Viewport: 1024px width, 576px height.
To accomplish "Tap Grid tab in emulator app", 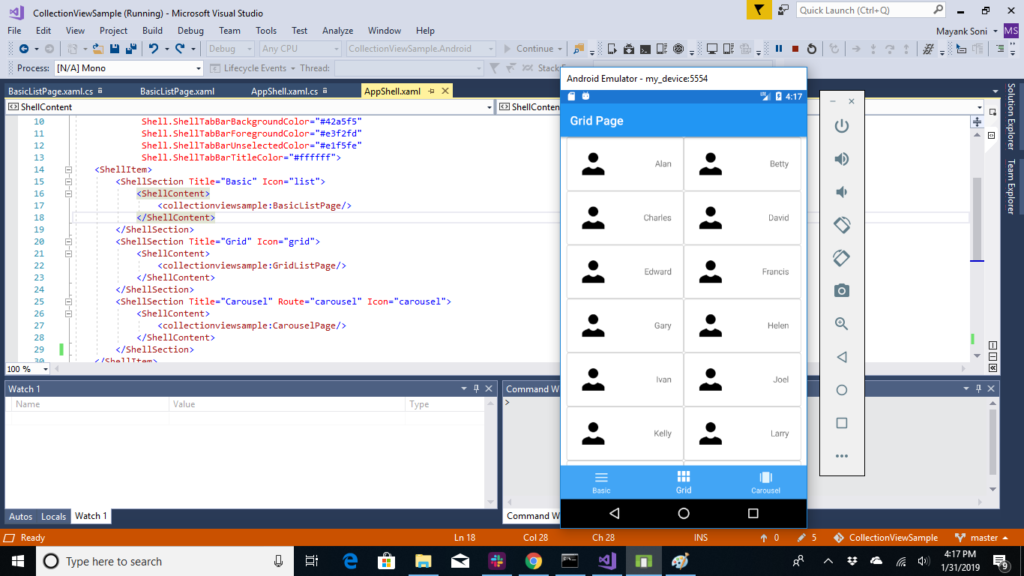I will [x=683, y=482].
